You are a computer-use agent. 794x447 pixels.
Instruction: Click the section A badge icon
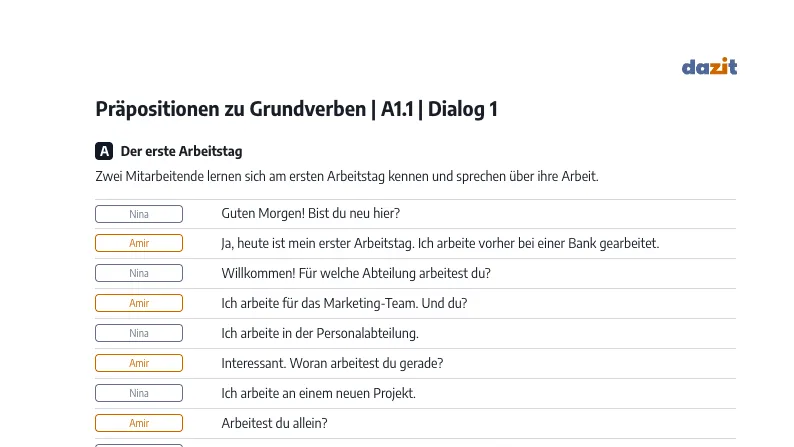[x=104, y=151]
